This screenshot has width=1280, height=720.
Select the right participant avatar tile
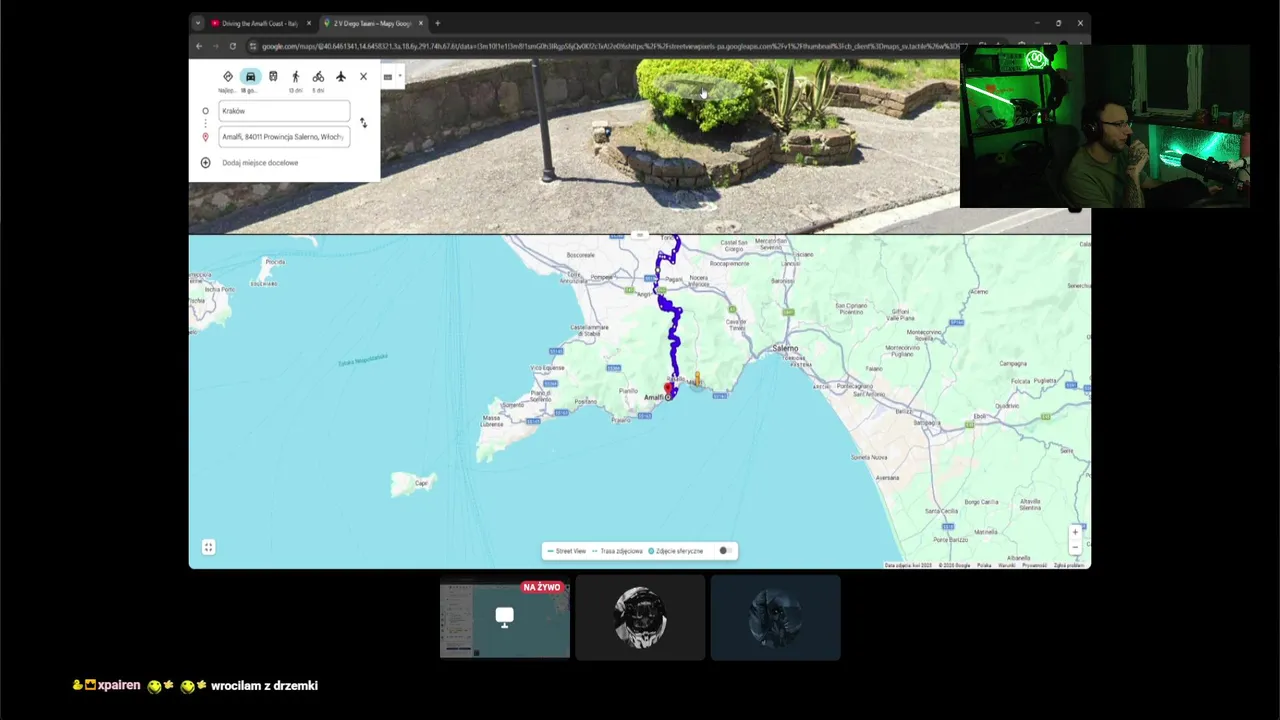tap(775, 617)
